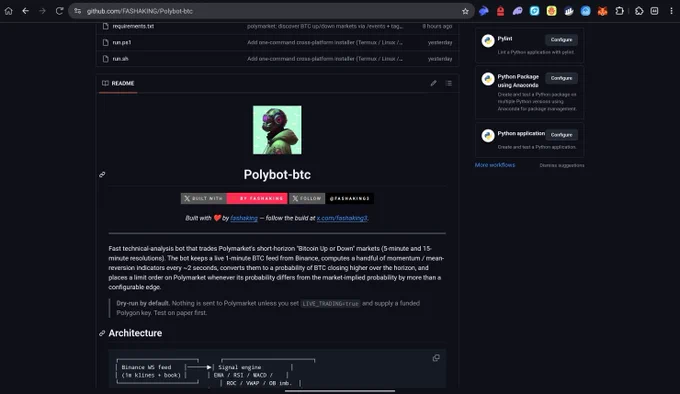Open the dark round white-striped extension
680x394 pixels.
point(569,11)
